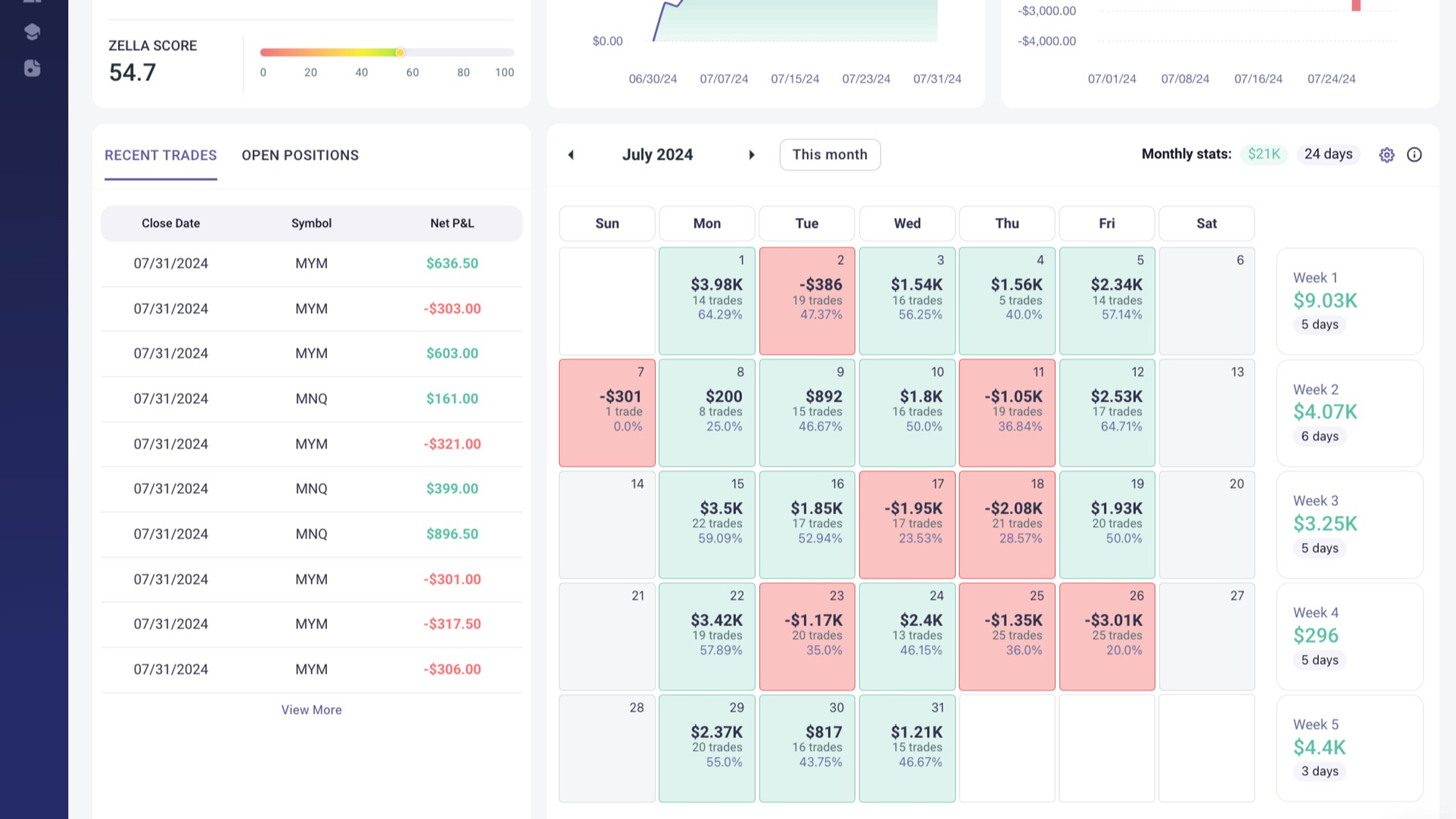
Task: Click the calendar info circle icon
Action: click(x=1414, y=155)
